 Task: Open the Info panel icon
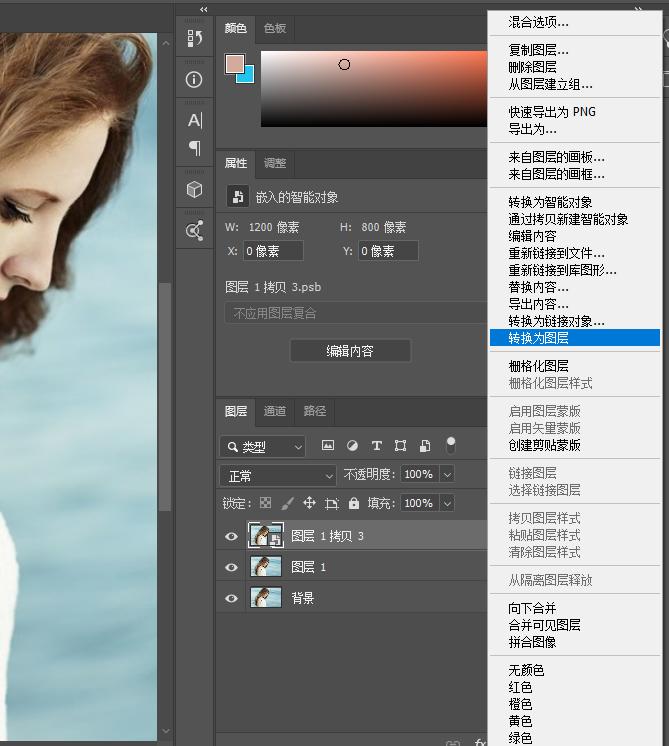[x=194, y=79]
